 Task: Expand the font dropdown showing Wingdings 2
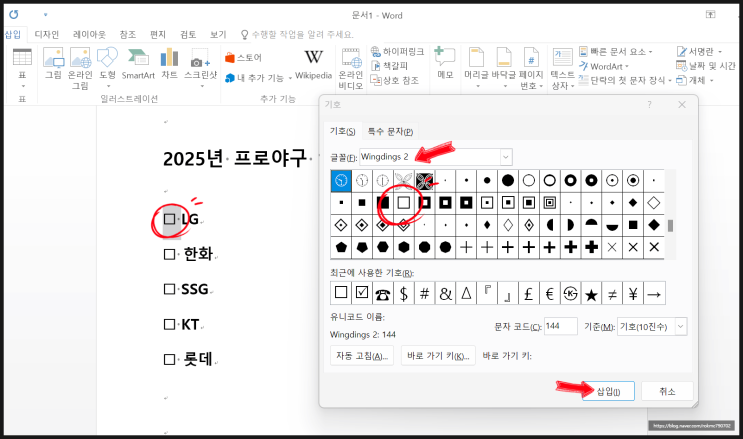coord(506,156)
